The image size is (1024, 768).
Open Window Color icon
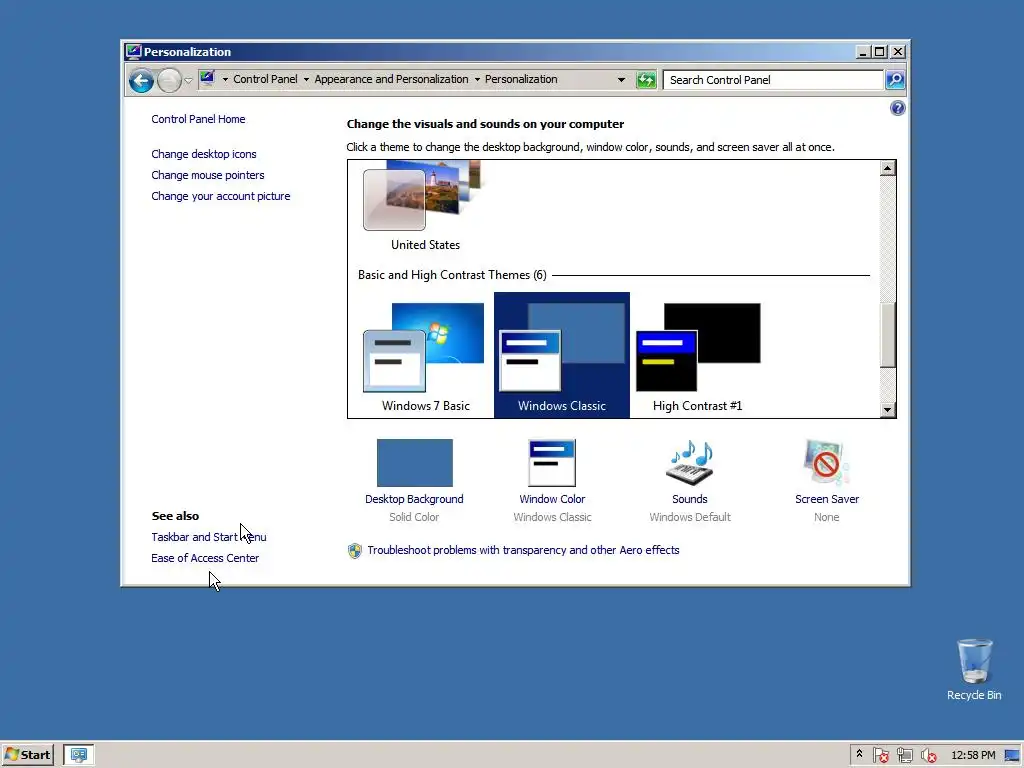point(552,463)
